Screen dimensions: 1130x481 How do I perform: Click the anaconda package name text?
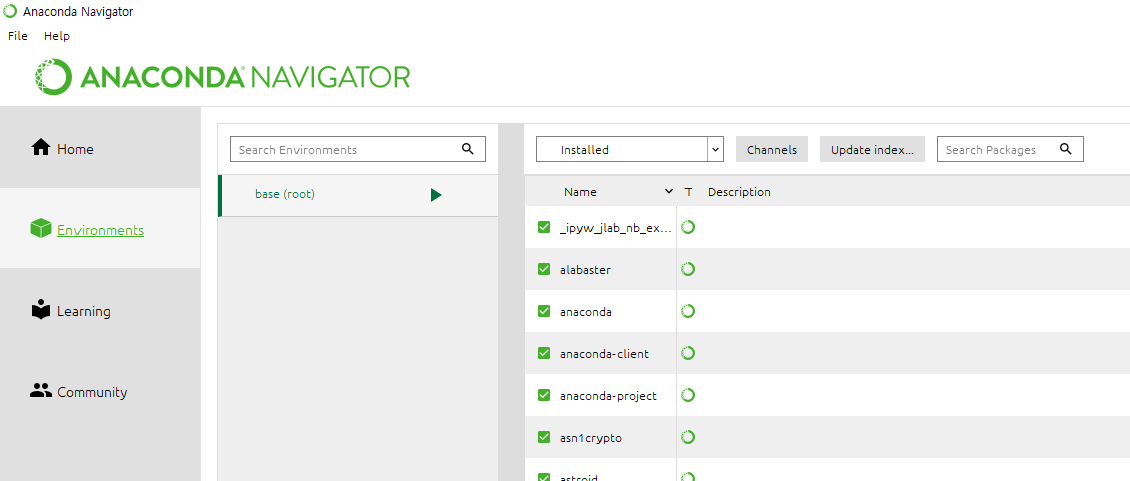(x=586, y=312)
